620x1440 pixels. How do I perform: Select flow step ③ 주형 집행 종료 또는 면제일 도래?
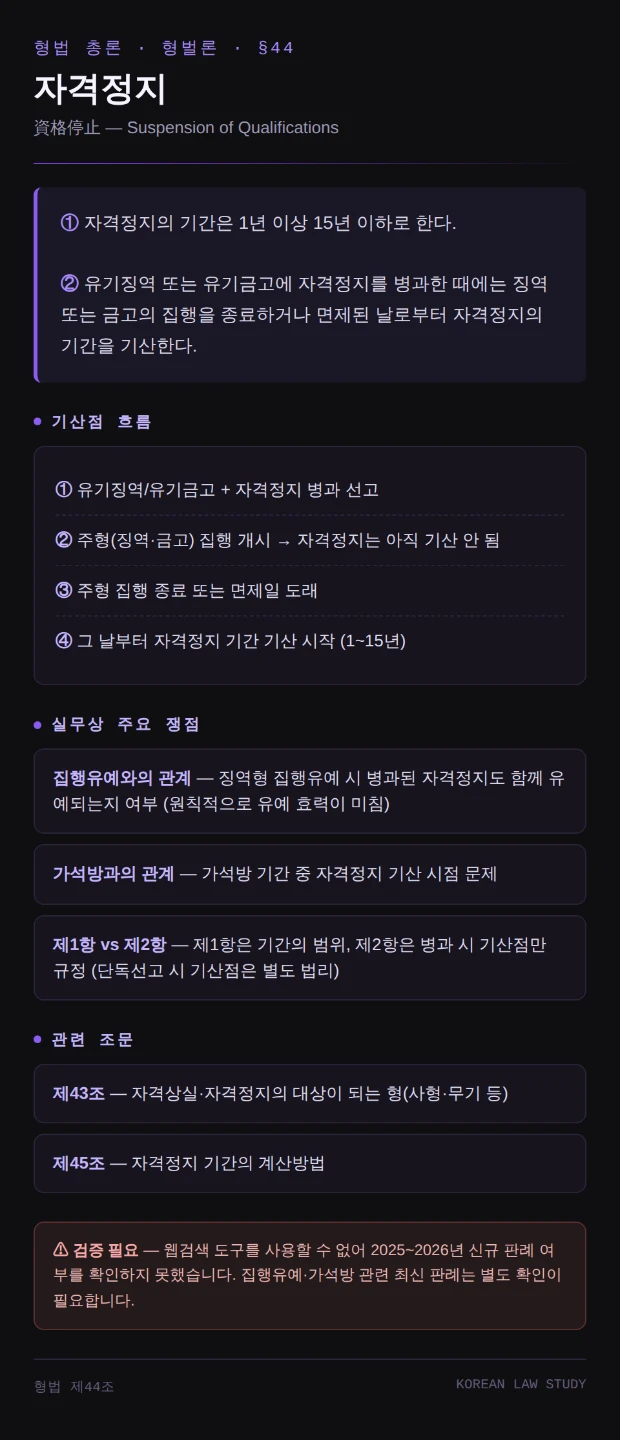(310, 591)
